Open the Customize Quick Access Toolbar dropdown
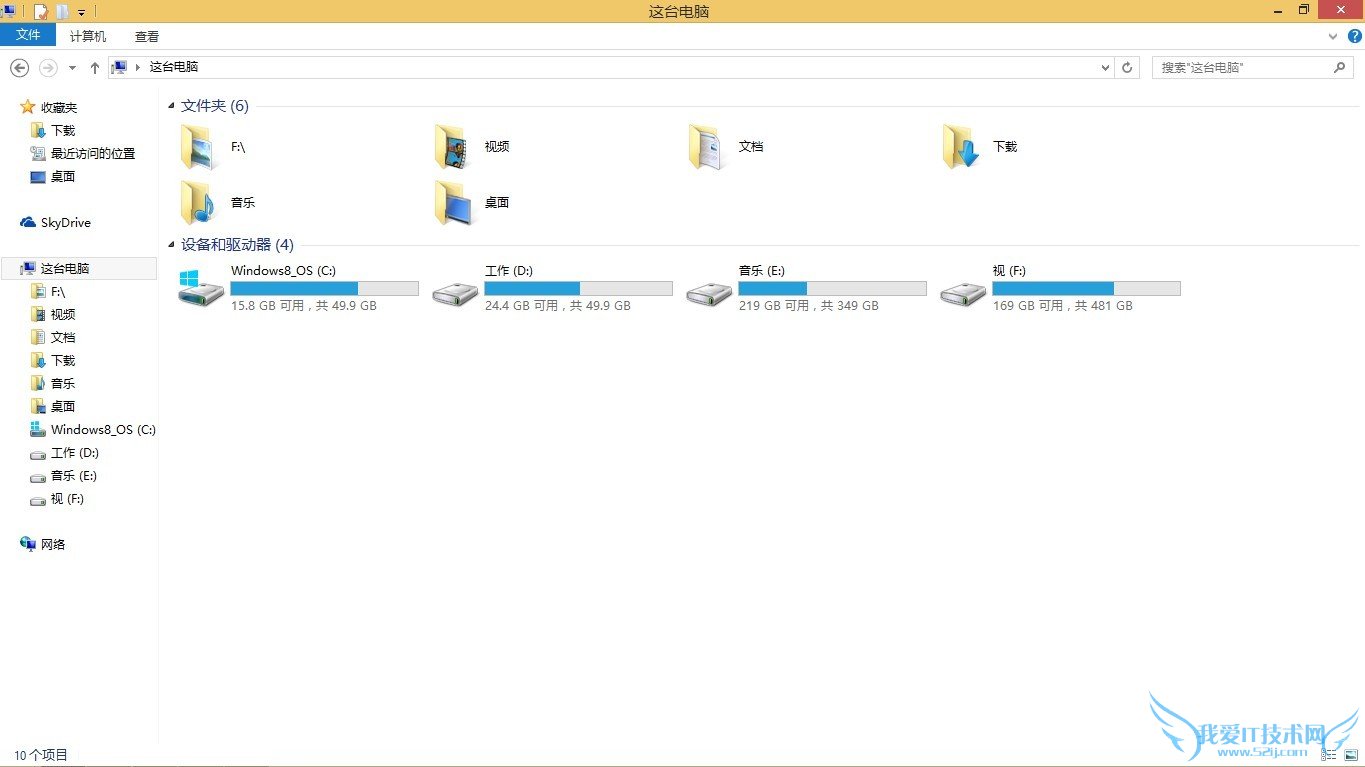 point(82,12)
